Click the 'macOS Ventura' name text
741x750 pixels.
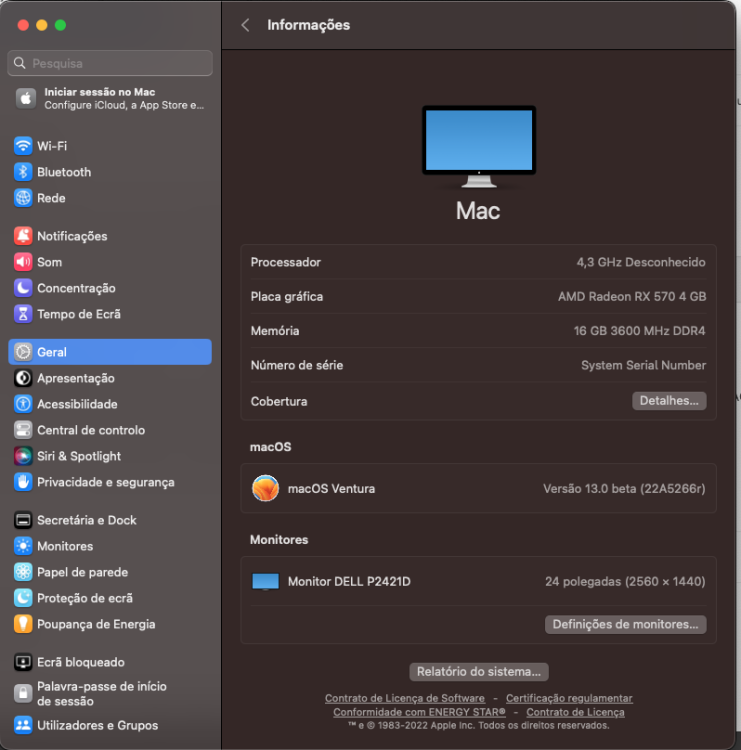332,489
